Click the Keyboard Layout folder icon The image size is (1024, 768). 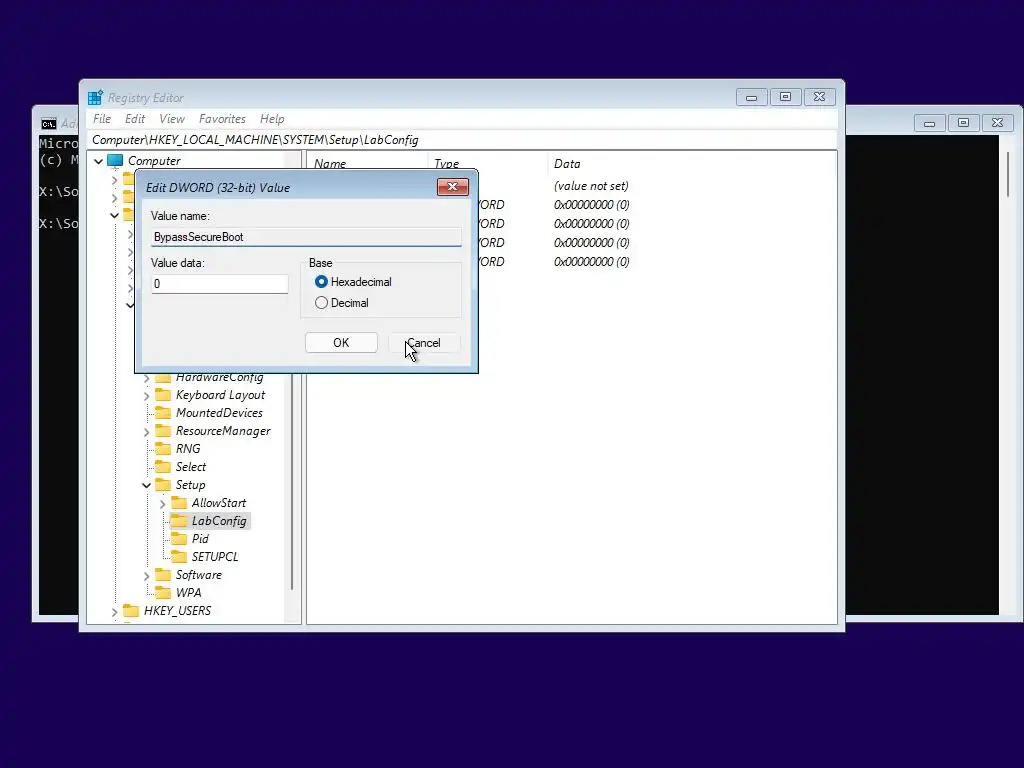coord(163,395)
